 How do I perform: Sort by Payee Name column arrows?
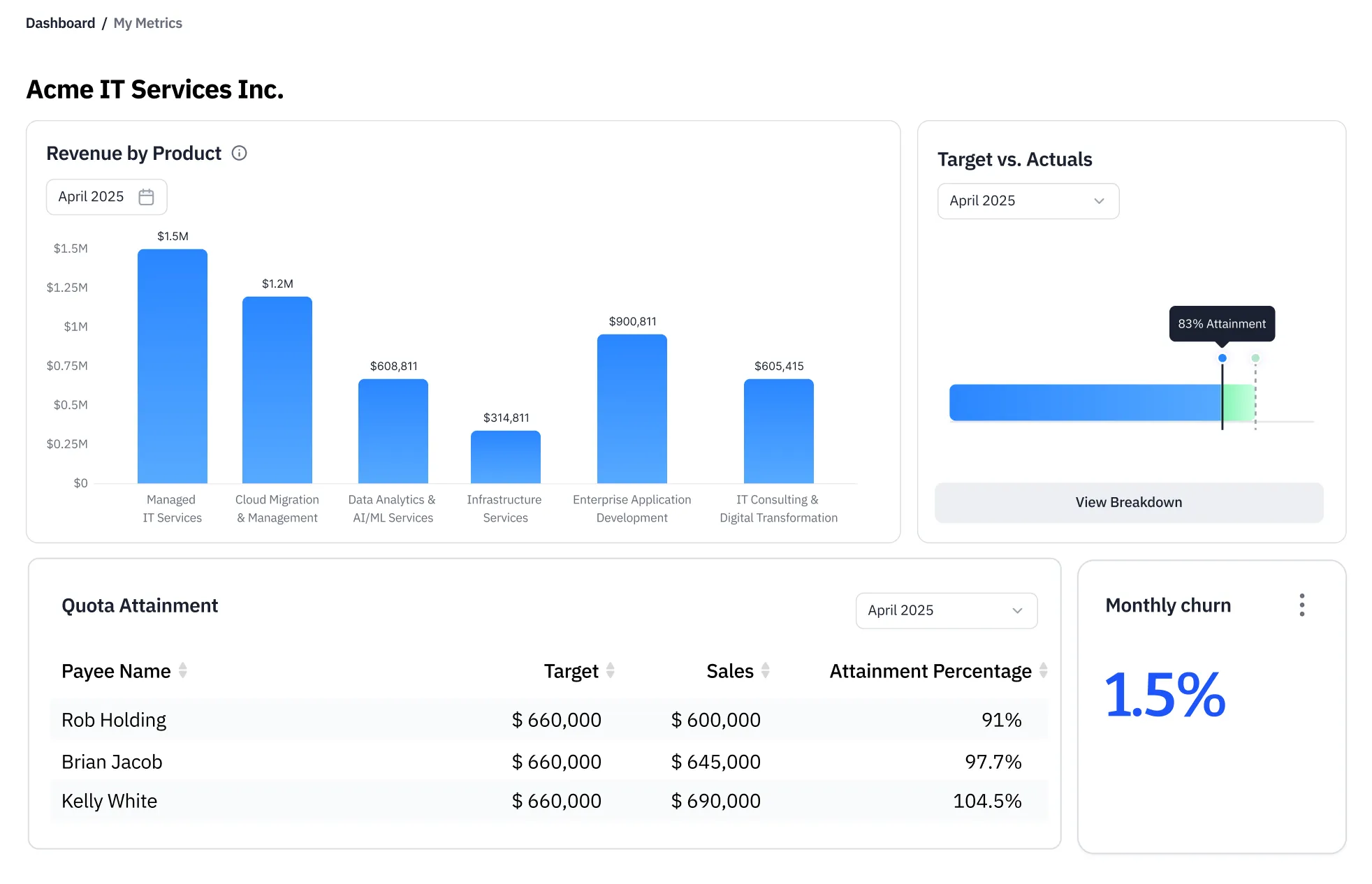pyautogui.click(x=183, y=670)
